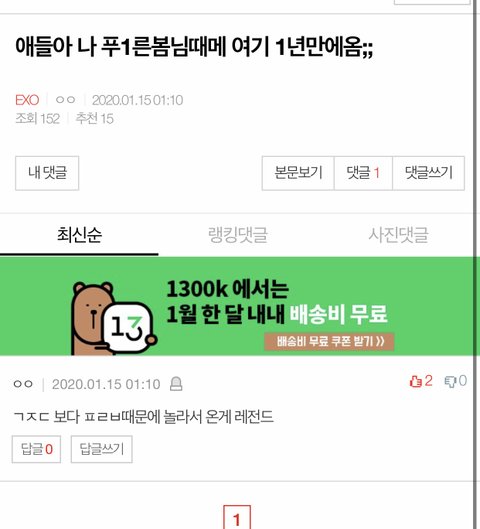Screen dimensions: 480x529
Task: Open 본문보기 to view the post body
Action: tap(298, 173)
